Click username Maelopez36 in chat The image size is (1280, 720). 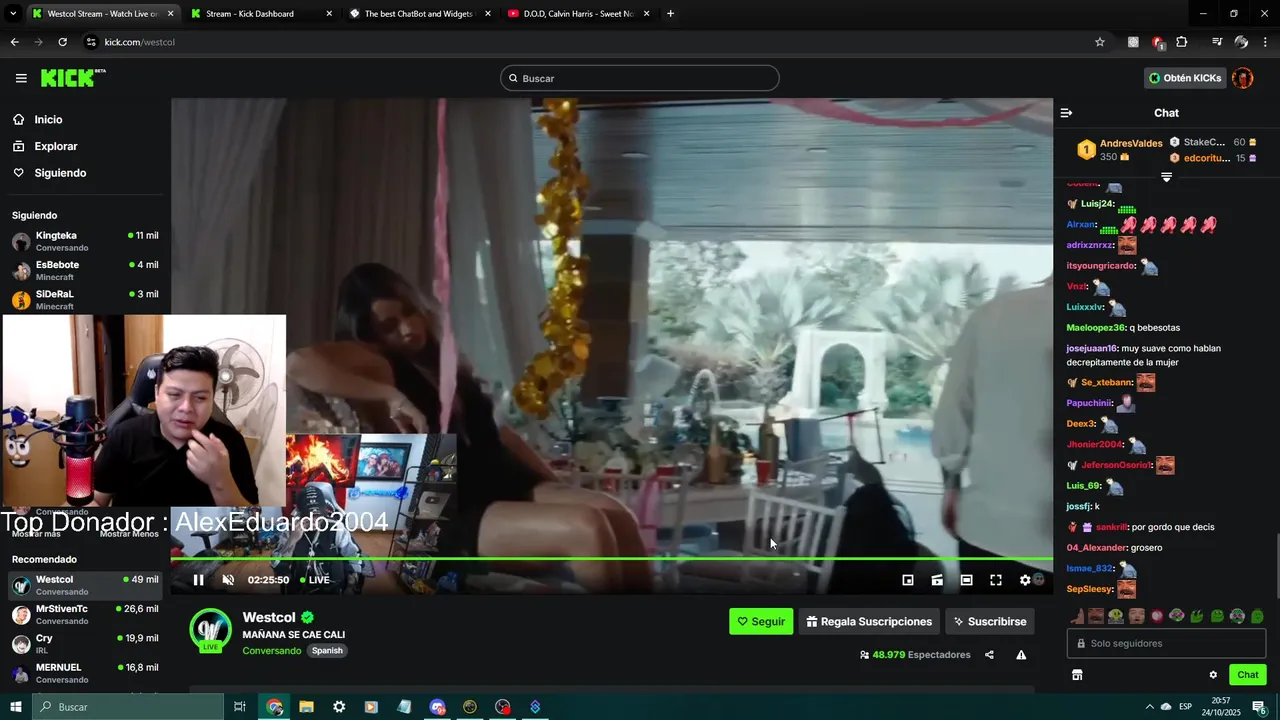click(x=1096, y=328)
